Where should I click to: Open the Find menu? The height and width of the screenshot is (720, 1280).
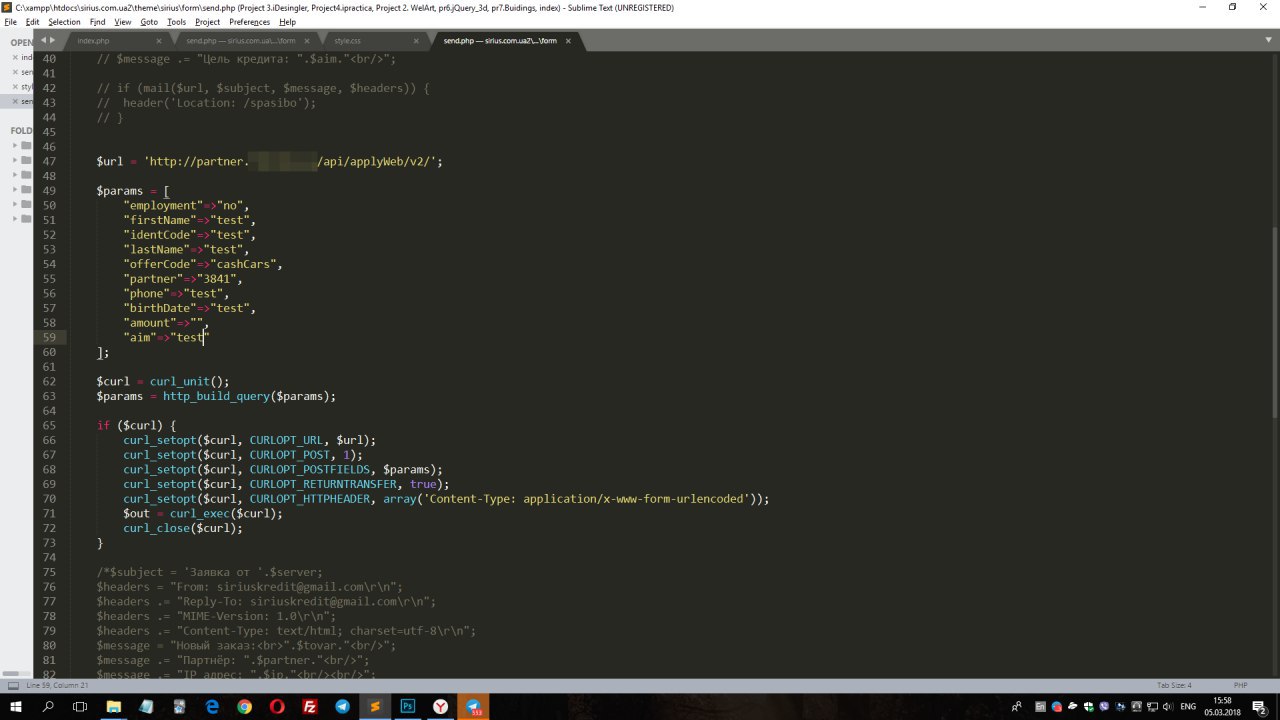tap(97, 22)
